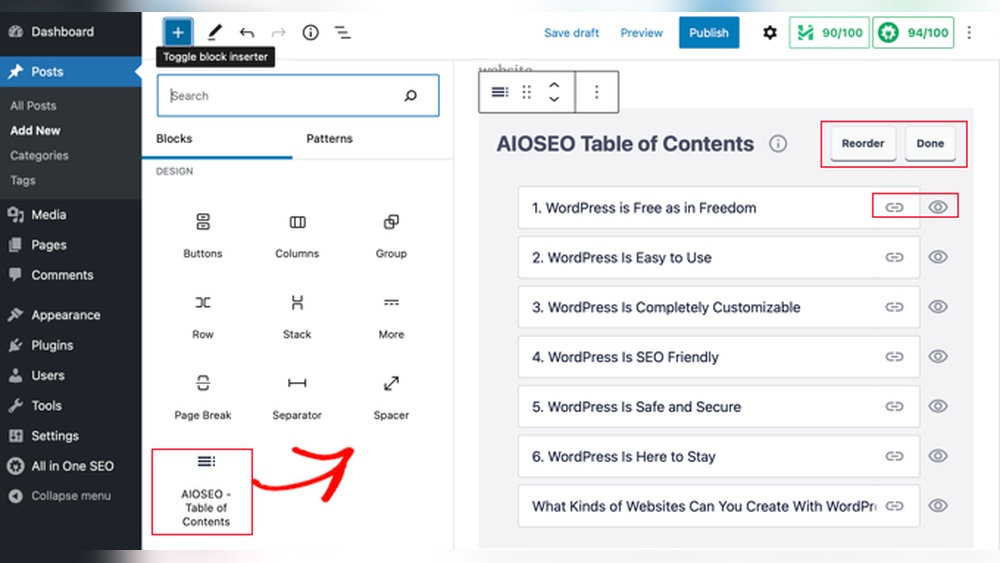Image resolution: width=1000 pixels, height=563 pixels.
Task: Hide heading WordPress Is Safe and Secure
Action: (938, 406)
